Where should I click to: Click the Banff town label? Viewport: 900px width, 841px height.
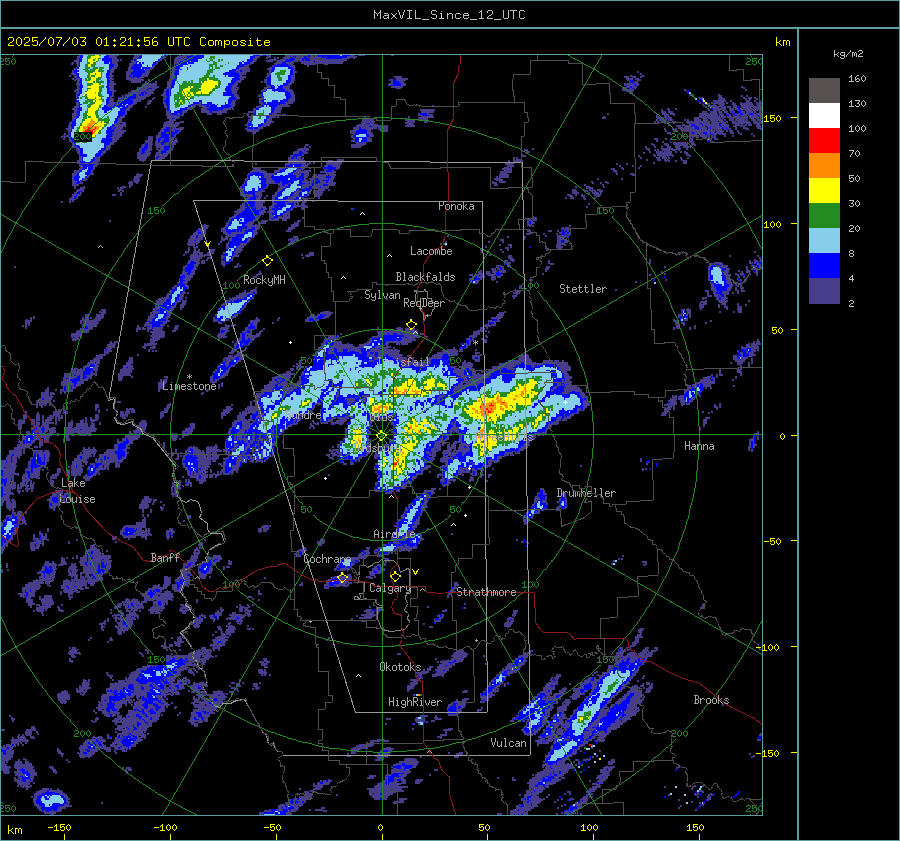tap(165, 557)
